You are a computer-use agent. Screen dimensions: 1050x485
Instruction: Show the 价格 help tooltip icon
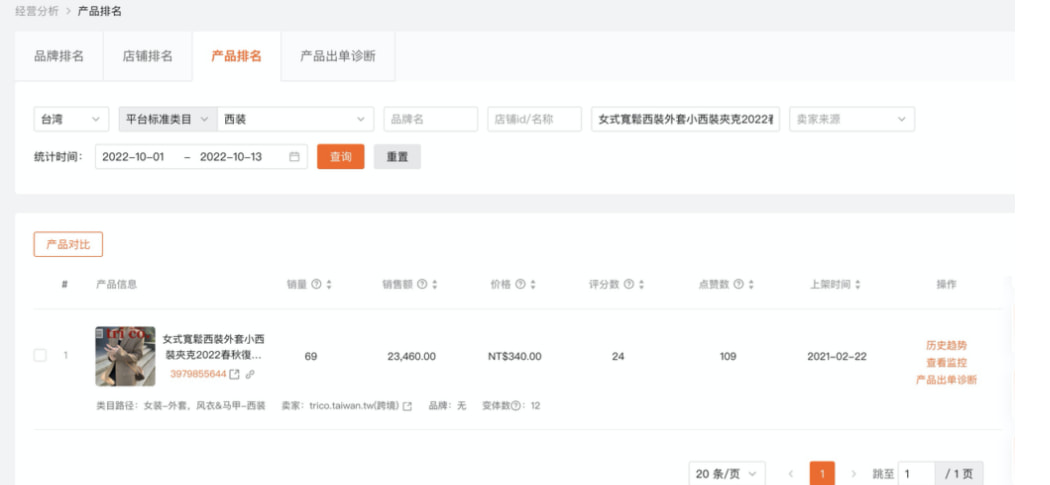(520, 284)
